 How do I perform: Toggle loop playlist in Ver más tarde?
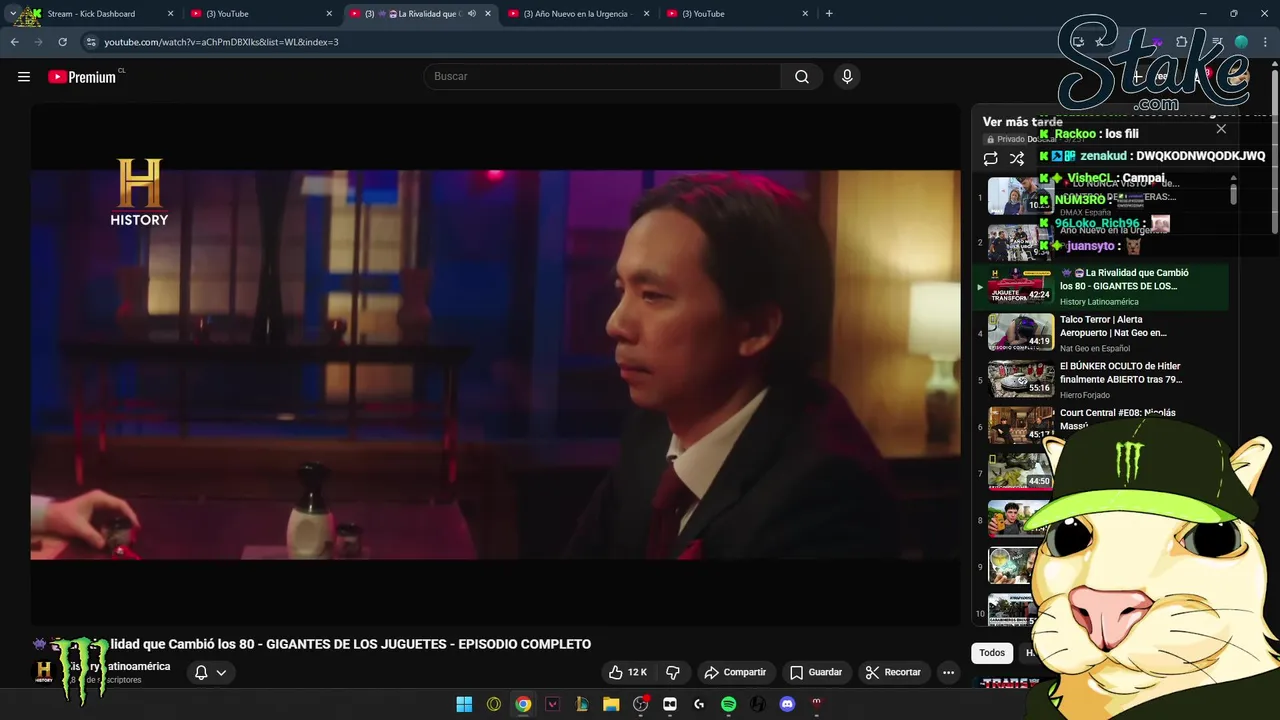click(x=990, y=158)
